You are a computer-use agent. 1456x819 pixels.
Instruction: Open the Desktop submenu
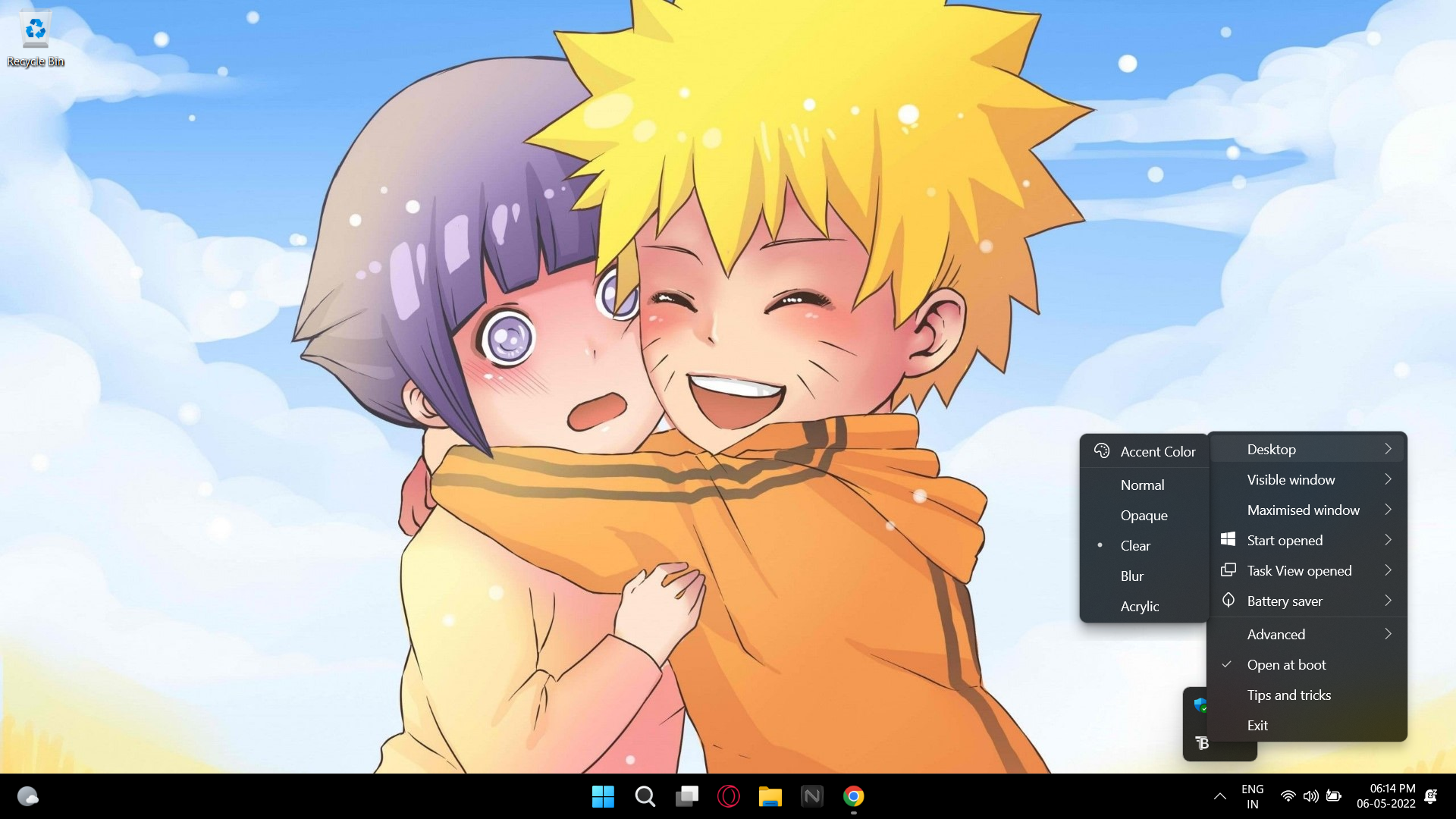tap(1307, 449)
